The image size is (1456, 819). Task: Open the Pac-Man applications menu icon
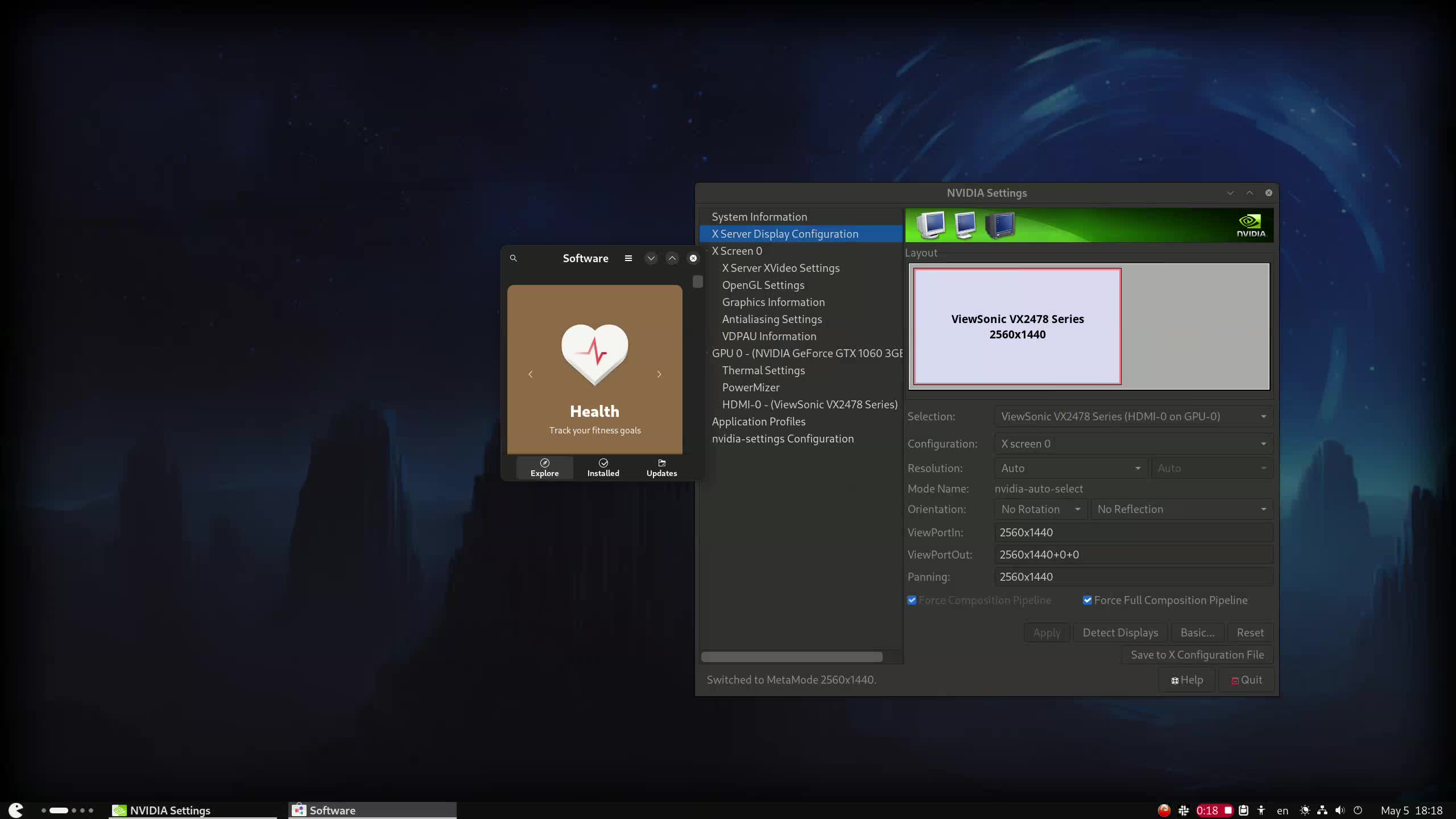(15, 810)
